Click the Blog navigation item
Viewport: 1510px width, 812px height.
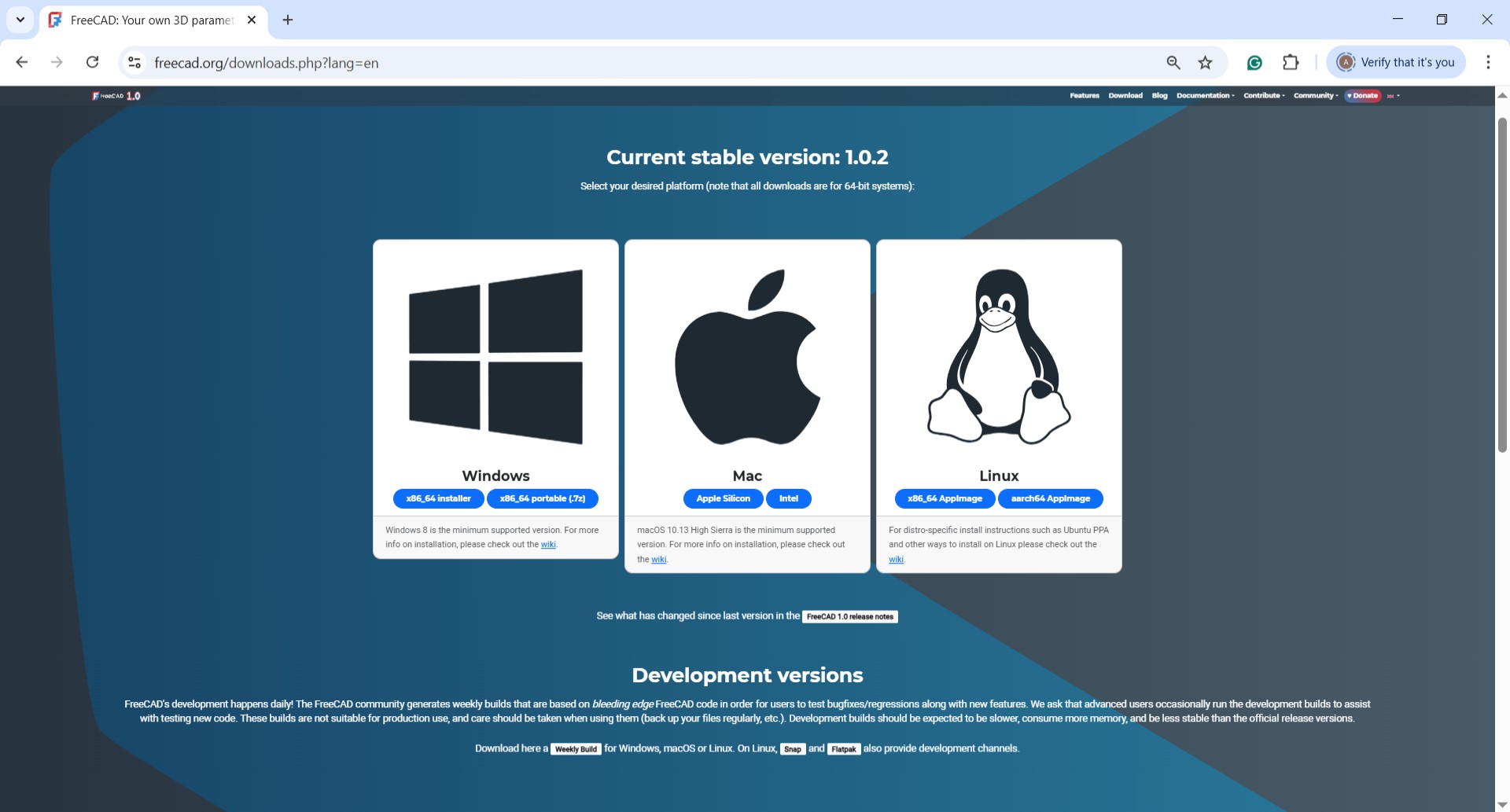[1158, 95]
